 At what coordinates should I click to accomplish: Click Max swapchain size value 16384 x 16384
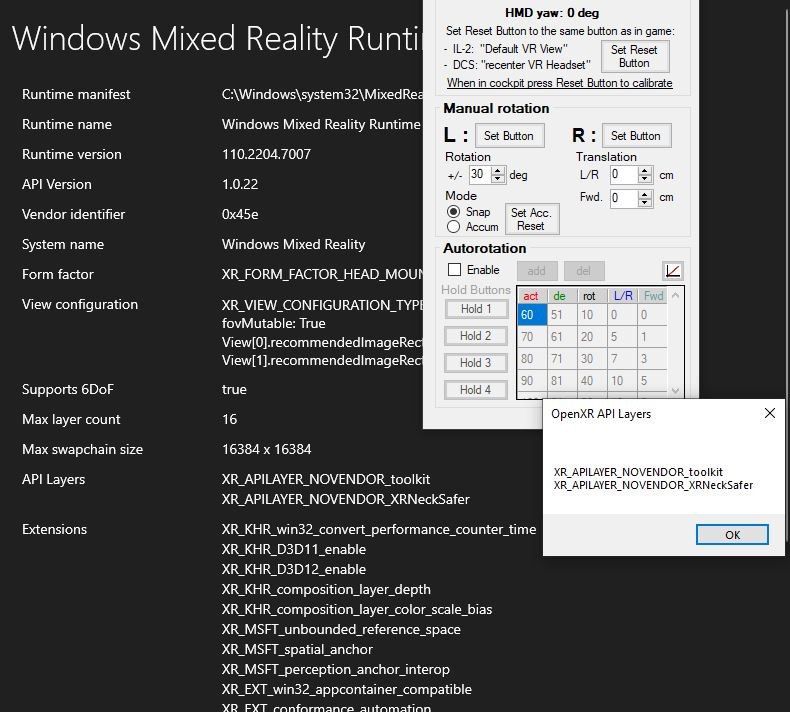[267, 449]
